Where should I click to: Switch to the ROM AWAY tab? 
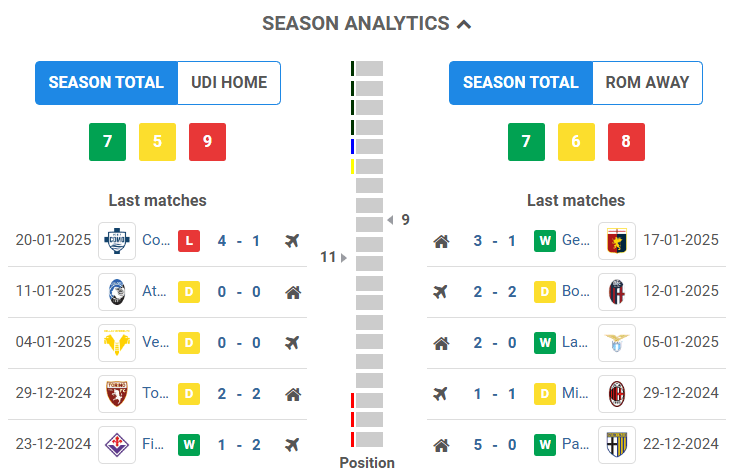(x=647, y=83)
